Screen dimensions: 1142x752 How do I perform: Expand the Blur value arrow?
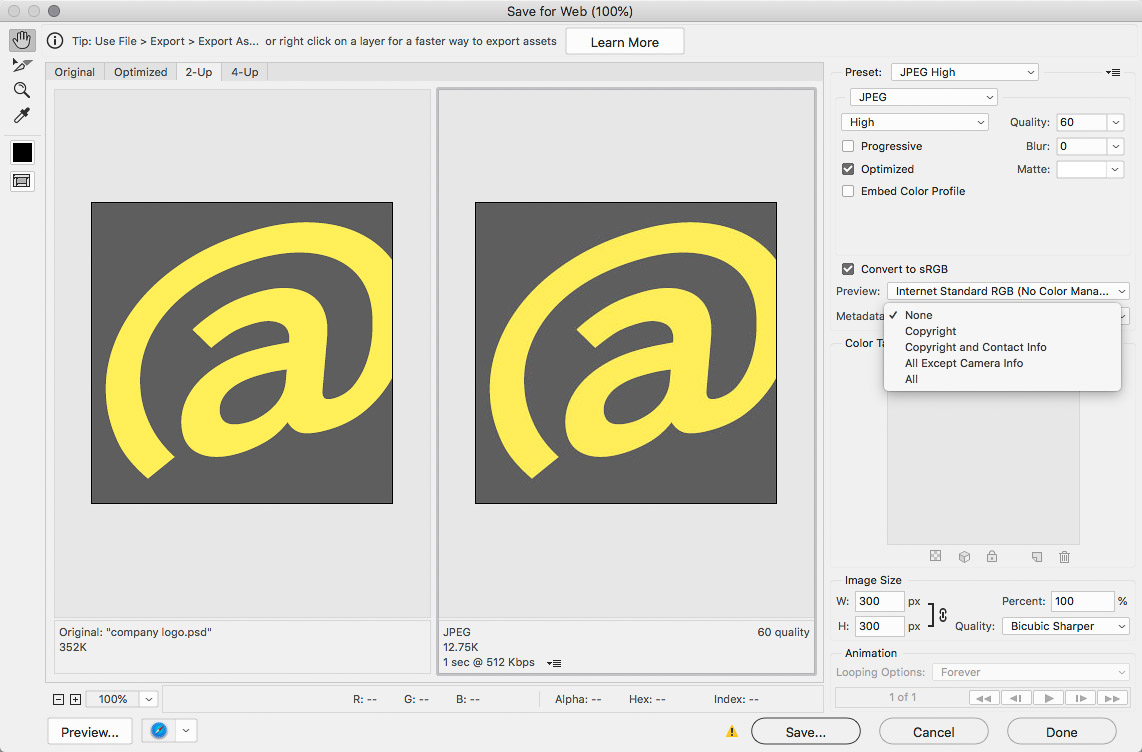(1115, 146)
